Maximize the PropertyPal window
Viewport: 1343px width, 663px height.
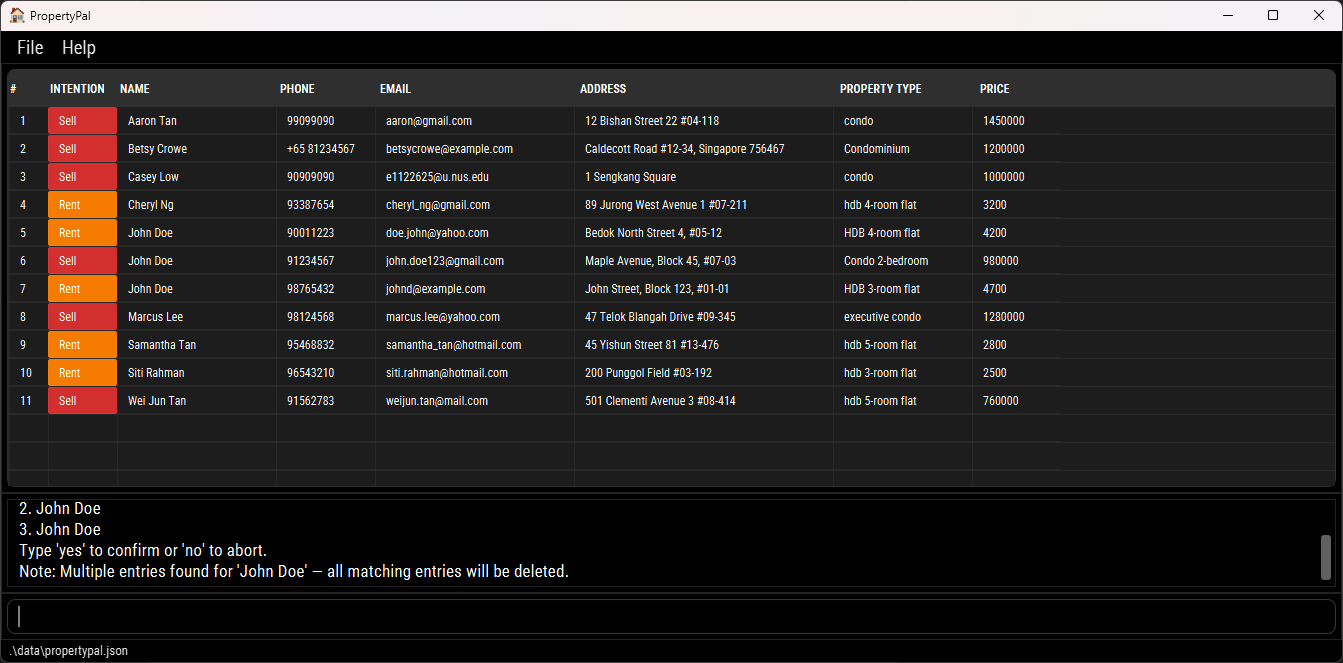tap(1272, 15)
